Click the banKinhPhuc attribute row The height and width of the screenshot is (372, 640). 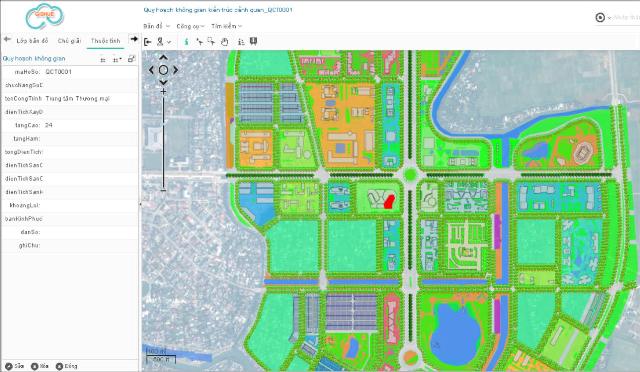pos(69,219)
